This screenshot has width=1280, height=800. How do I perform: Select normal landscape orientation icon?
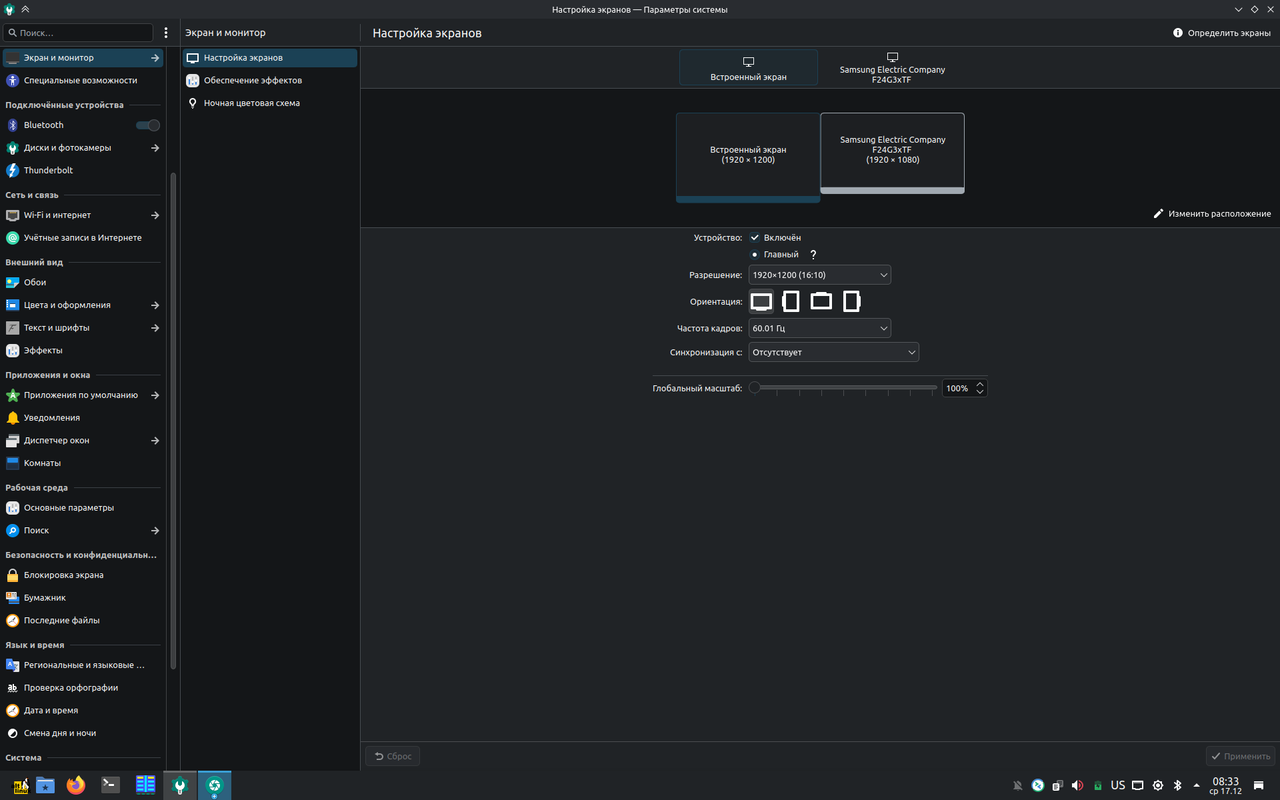tap(761, 301)
